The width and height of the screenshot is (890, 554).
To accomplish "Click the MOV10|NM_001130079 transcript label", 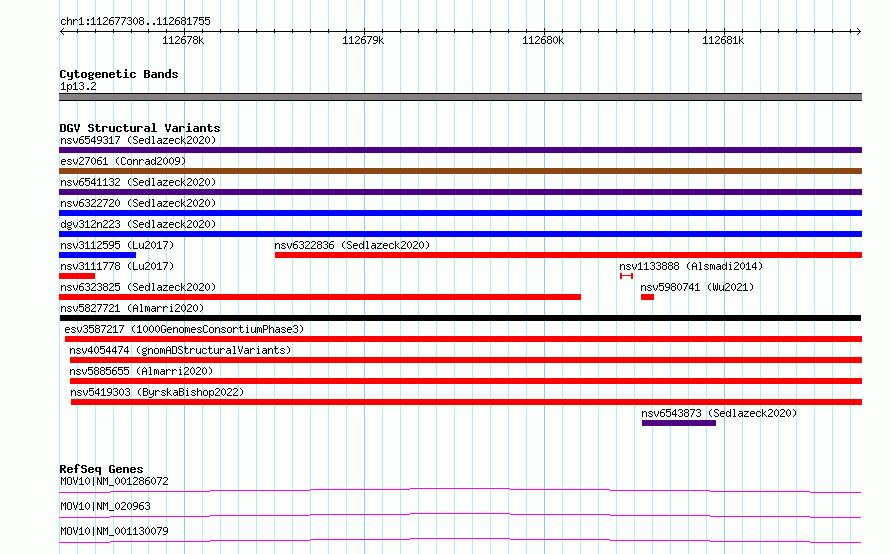I will coord(114,531).
